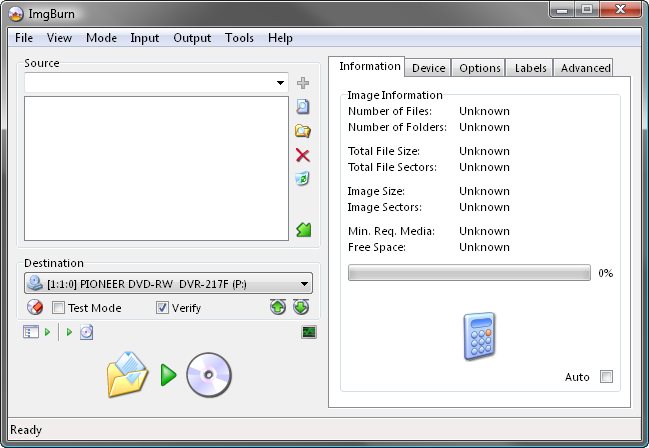Click the erase disc icon beside Test Mode
Viewport: 649px width, 448px height.
point(34,308)
